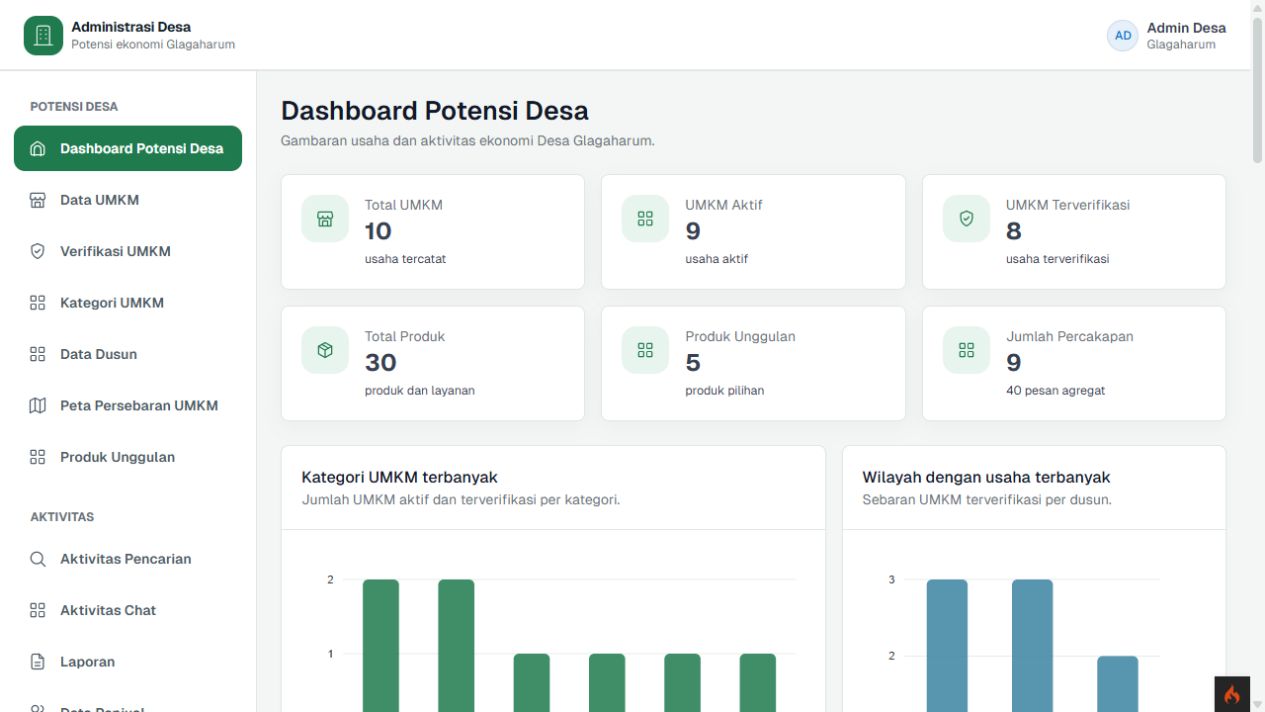The image size is (1265, 712).
Task: Select the Produk Unggulan value 5
Action: pyautogui.click(x=693, y=362)
